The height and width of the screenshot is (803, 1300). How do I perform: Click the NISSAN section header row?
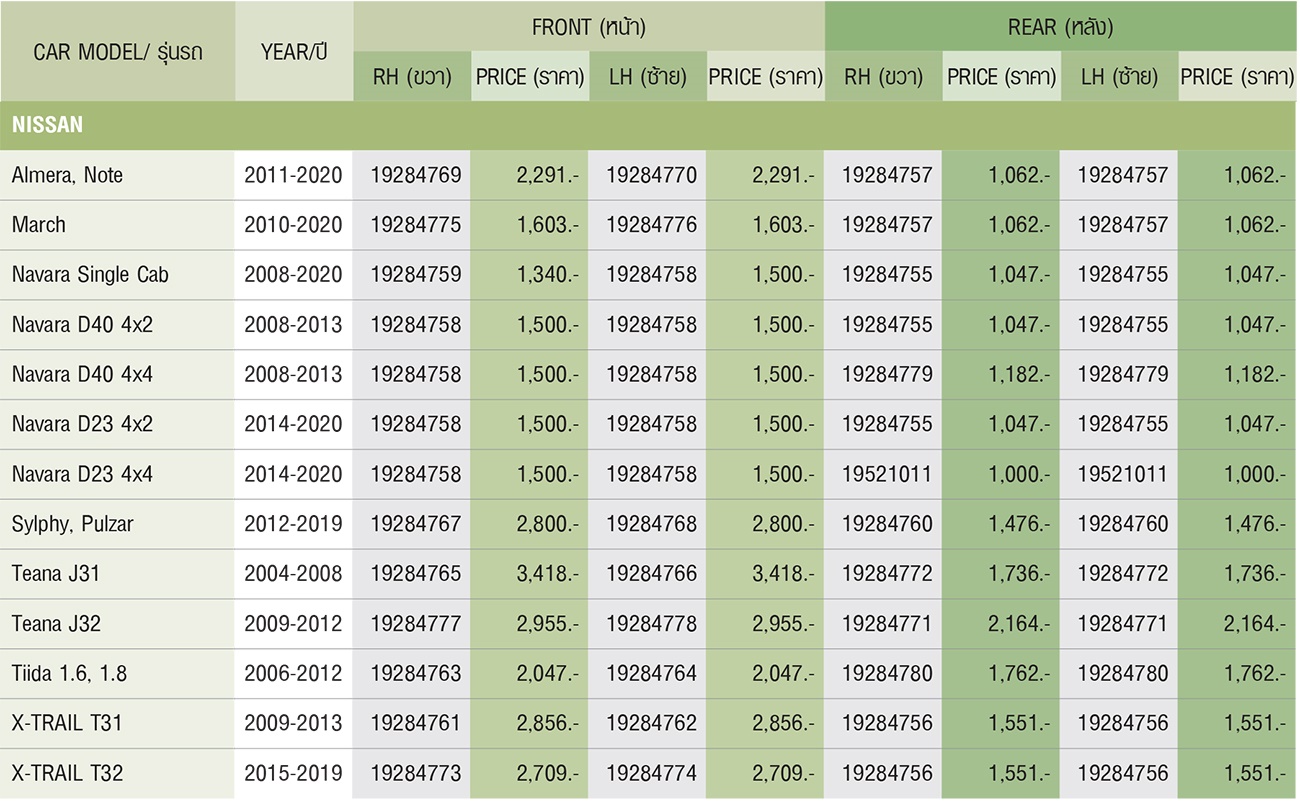(x=648, y=126)
